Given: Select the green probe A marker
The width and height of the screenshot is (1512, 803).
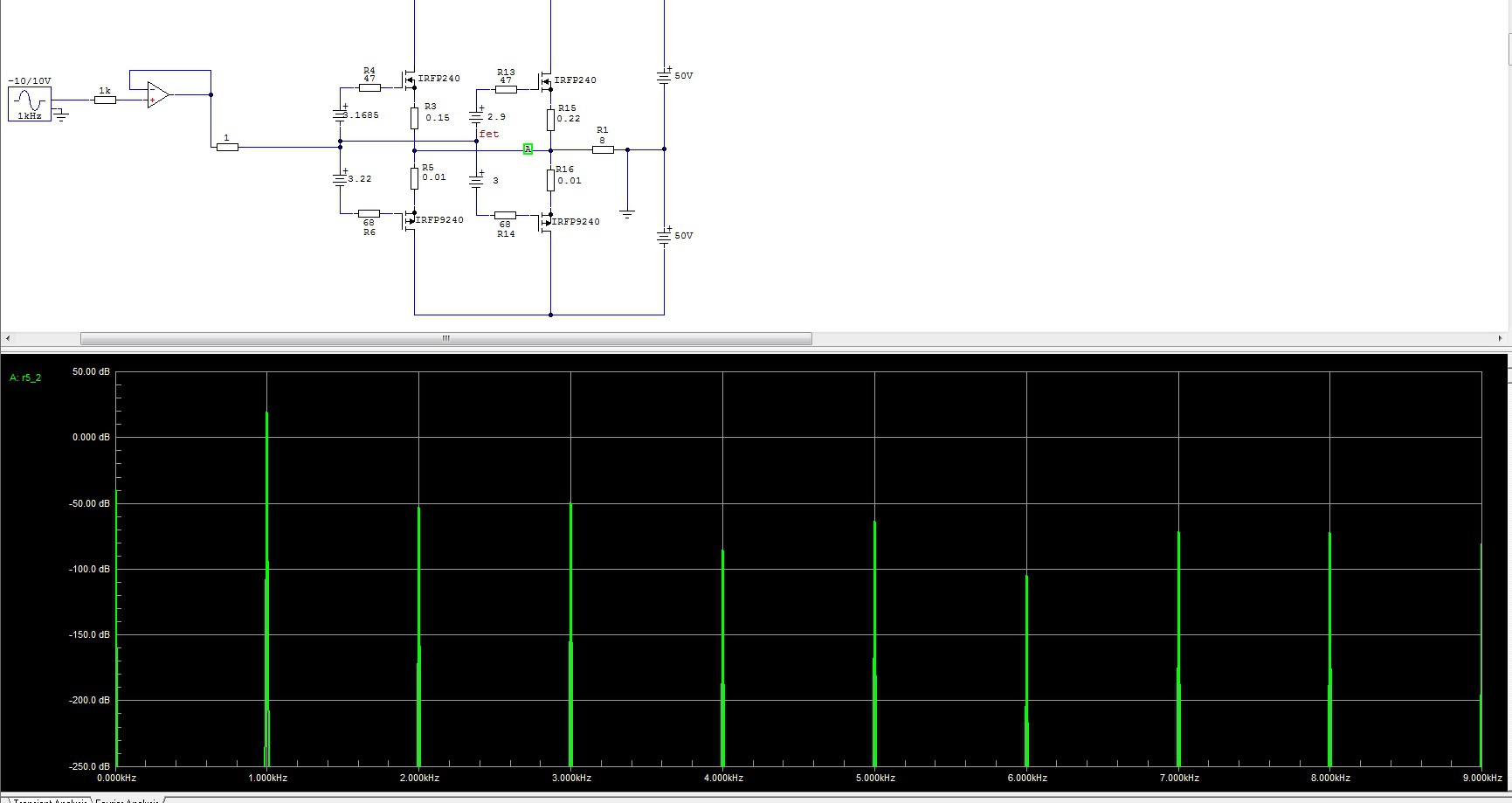Looking at the screenshot, I should (528, 149).
